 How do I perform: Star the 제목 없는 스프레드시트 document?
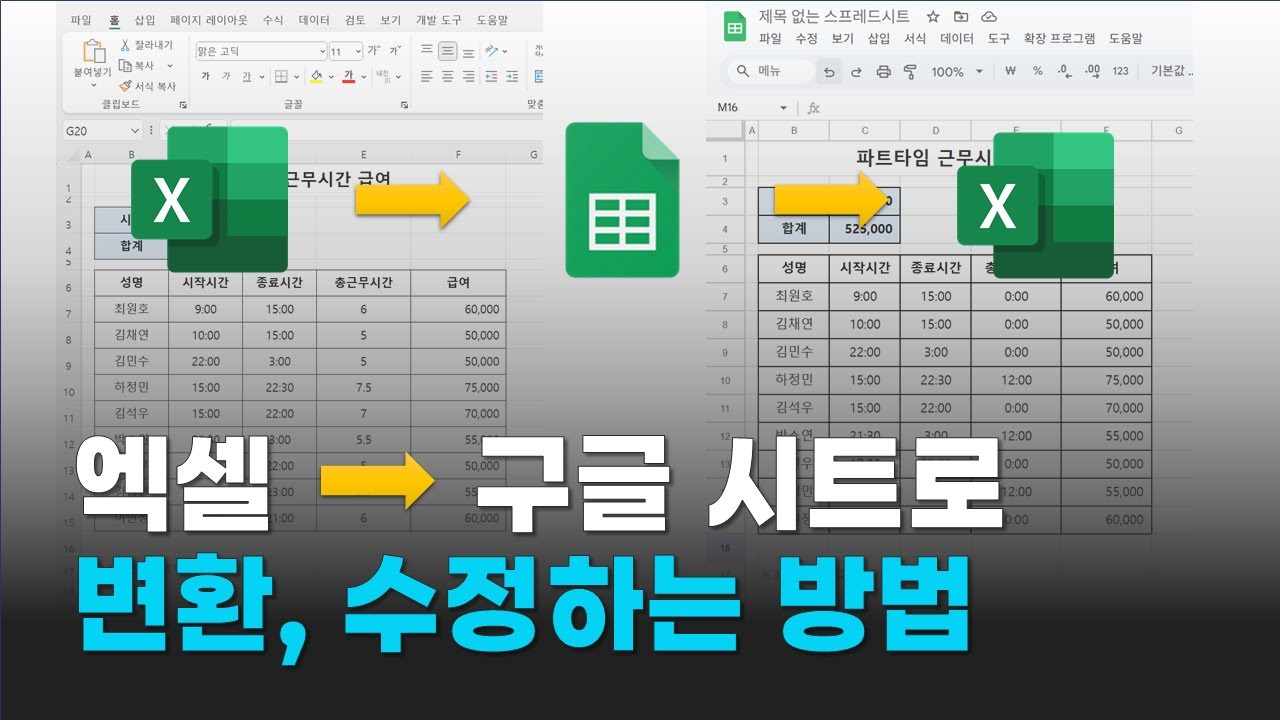click(x=932, y=16)
